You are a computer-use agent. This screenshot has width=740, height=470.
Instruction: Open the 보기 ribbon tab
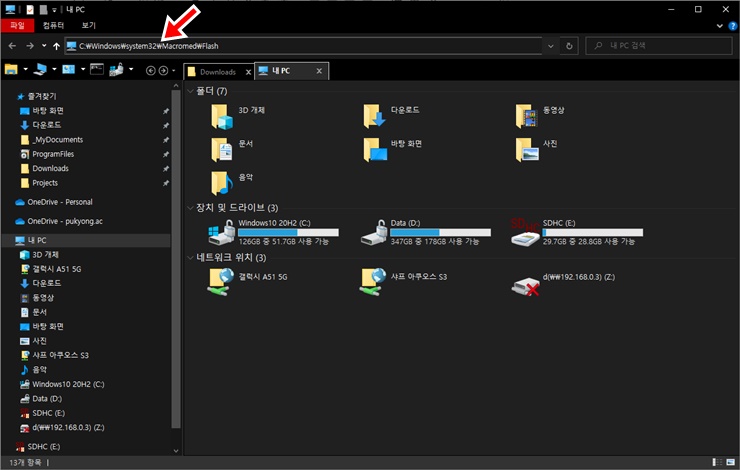pyautogui.click(x=88, y=25)
